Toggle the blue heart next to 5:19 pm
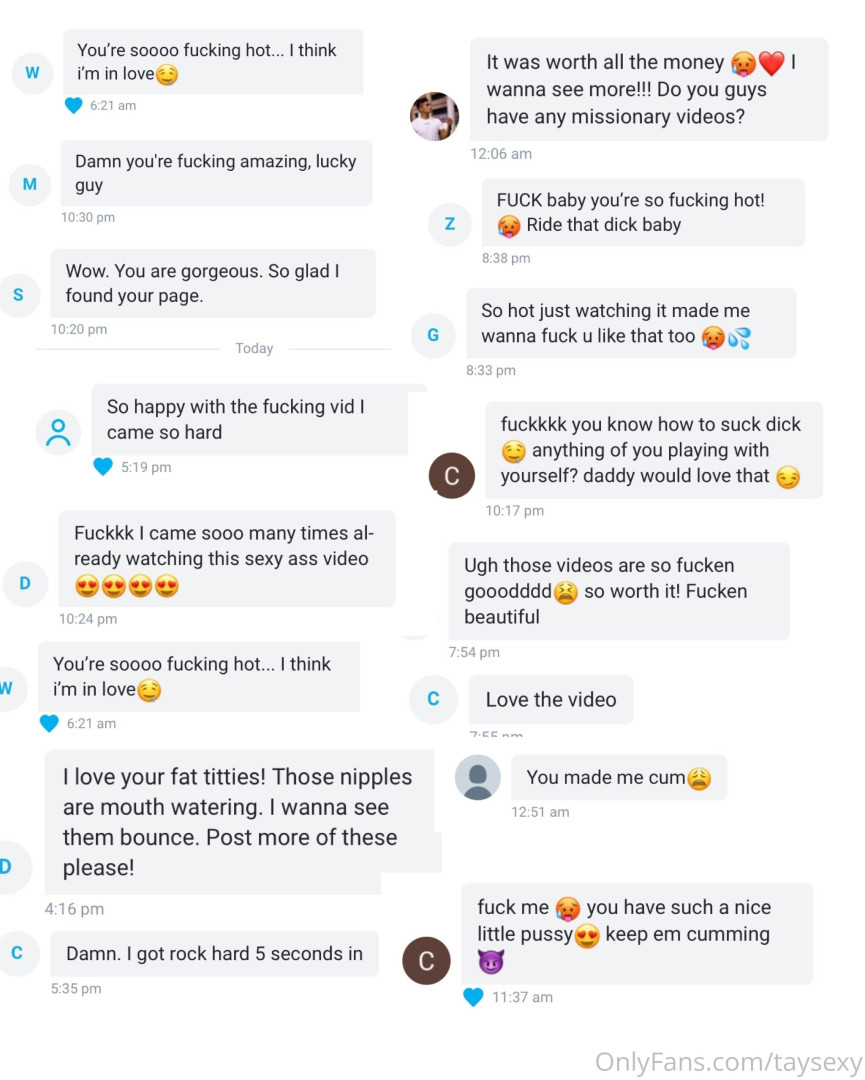This screenshot has width=865, height=1080. 103,467
